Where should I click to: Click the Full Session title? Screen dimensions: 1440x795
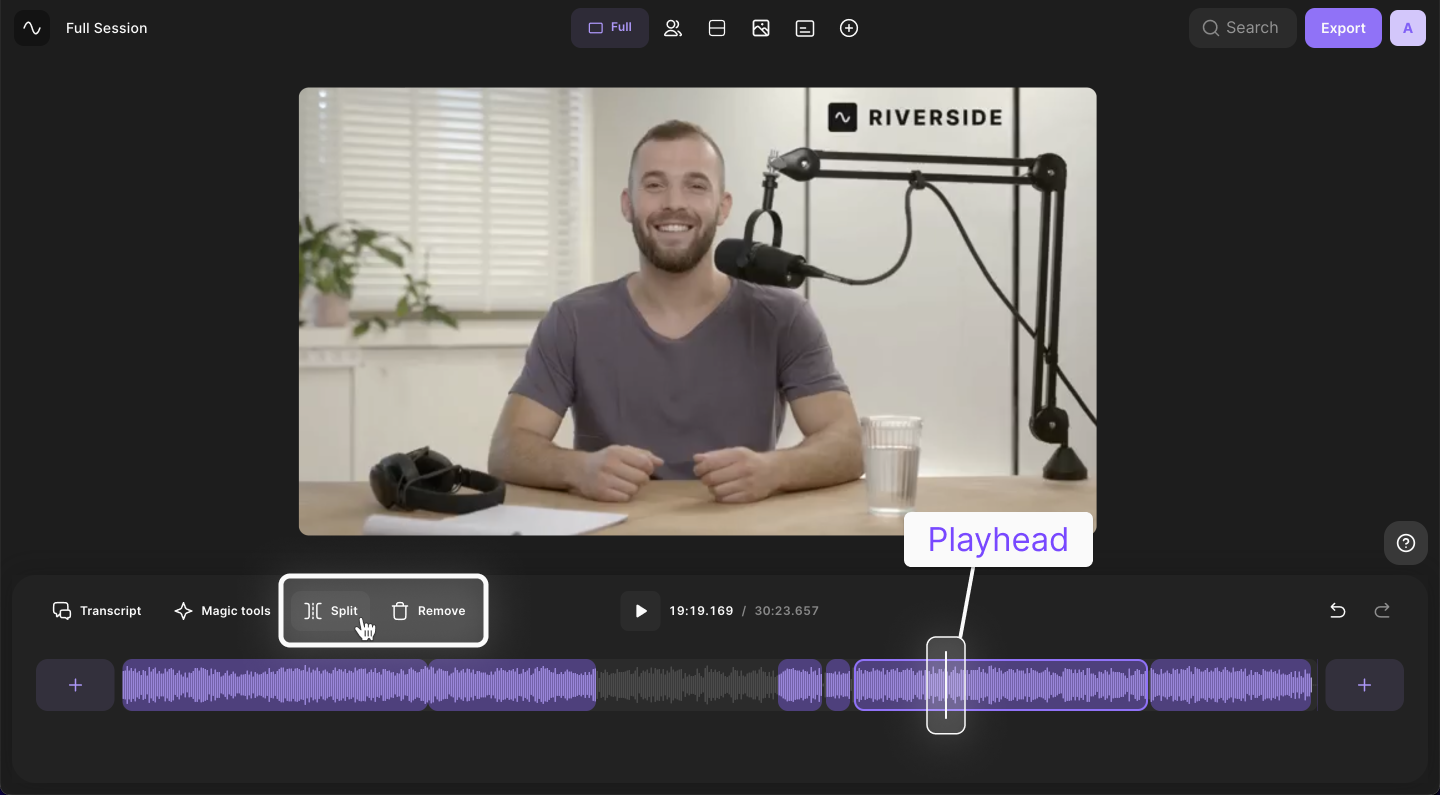coord(107,28)
